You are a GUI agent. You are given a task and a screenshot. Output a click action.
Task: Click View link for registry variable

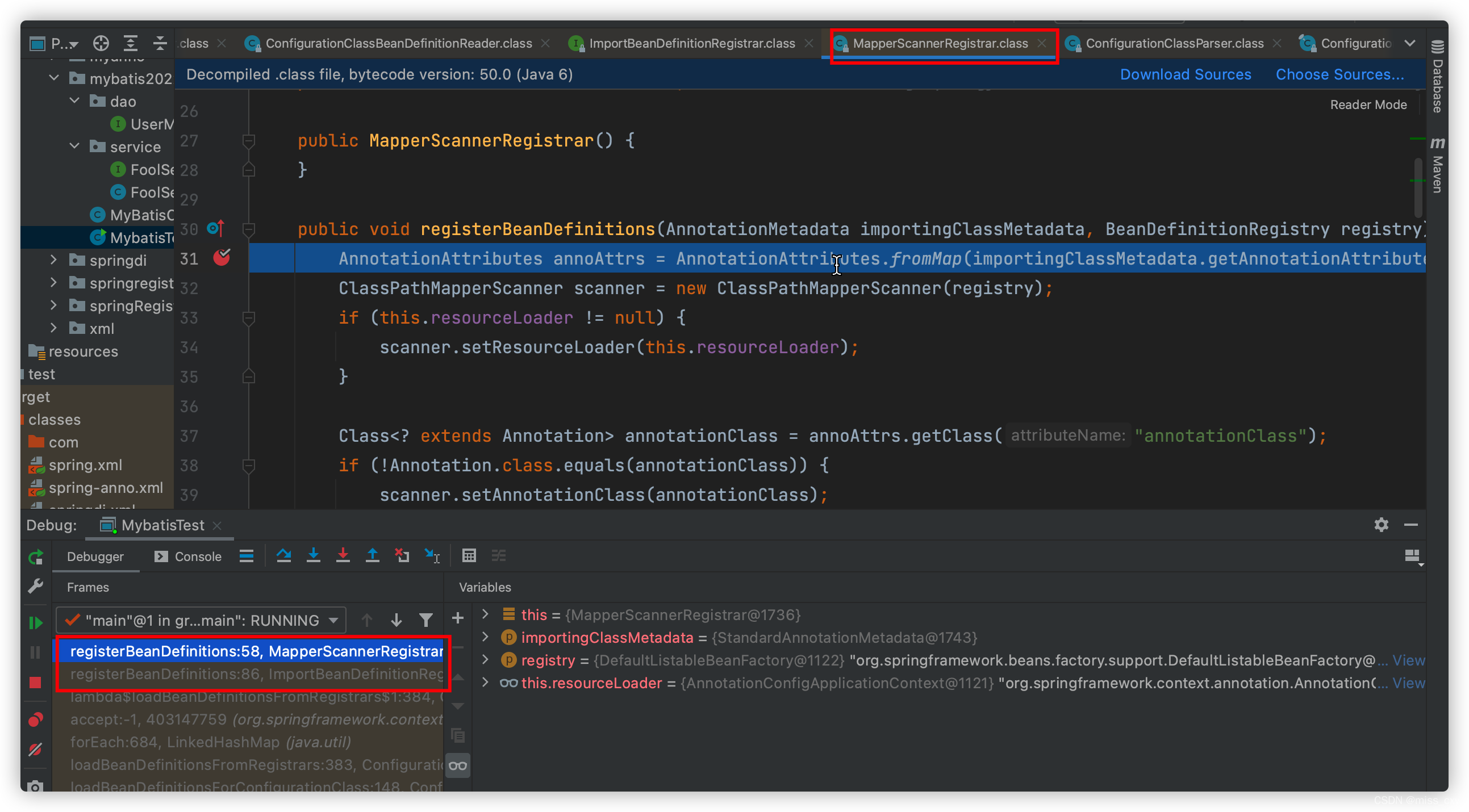coord(1408,660)
